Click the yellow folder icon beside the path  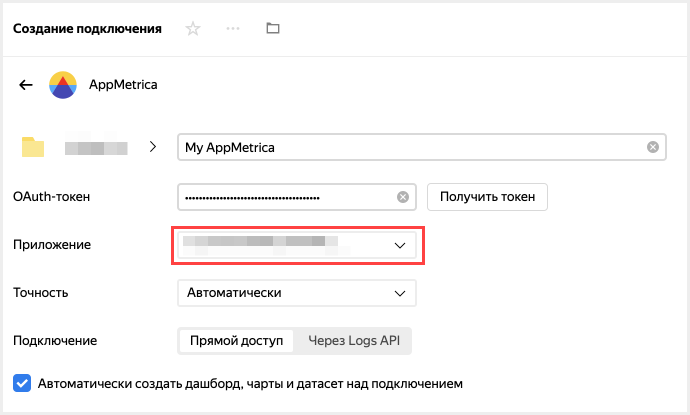pyautogui.click(x=34, y=148)
